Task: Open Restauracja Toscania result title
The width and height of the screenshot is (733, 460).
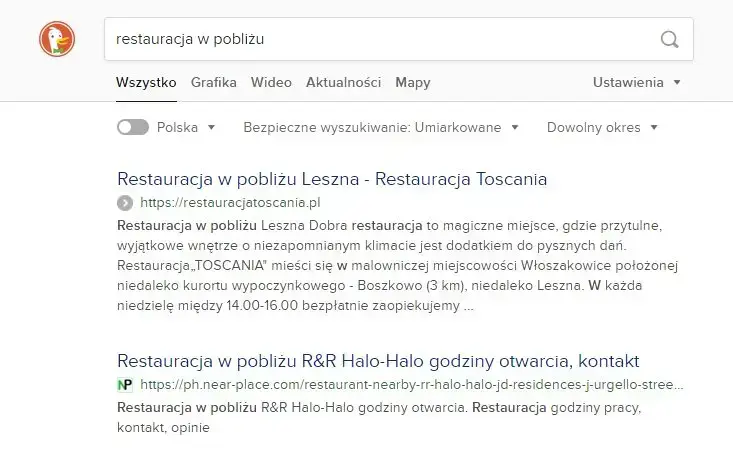Action: tap(332, 179)
